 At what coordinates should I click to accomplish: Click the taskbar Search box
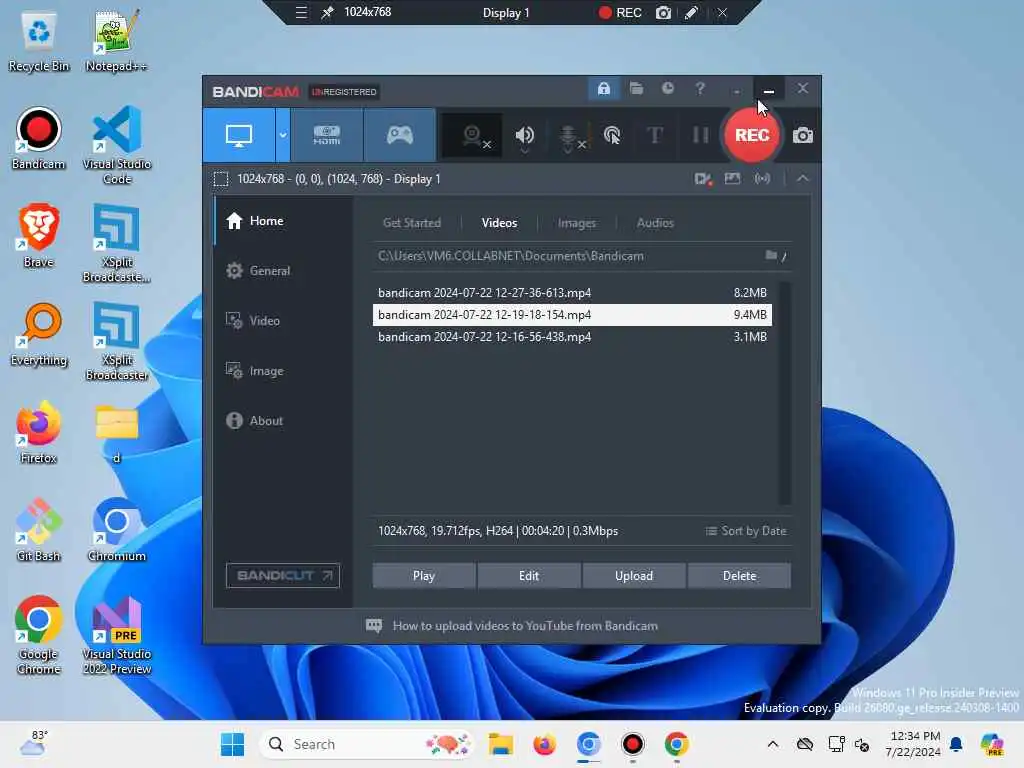[x=366, y=744]
